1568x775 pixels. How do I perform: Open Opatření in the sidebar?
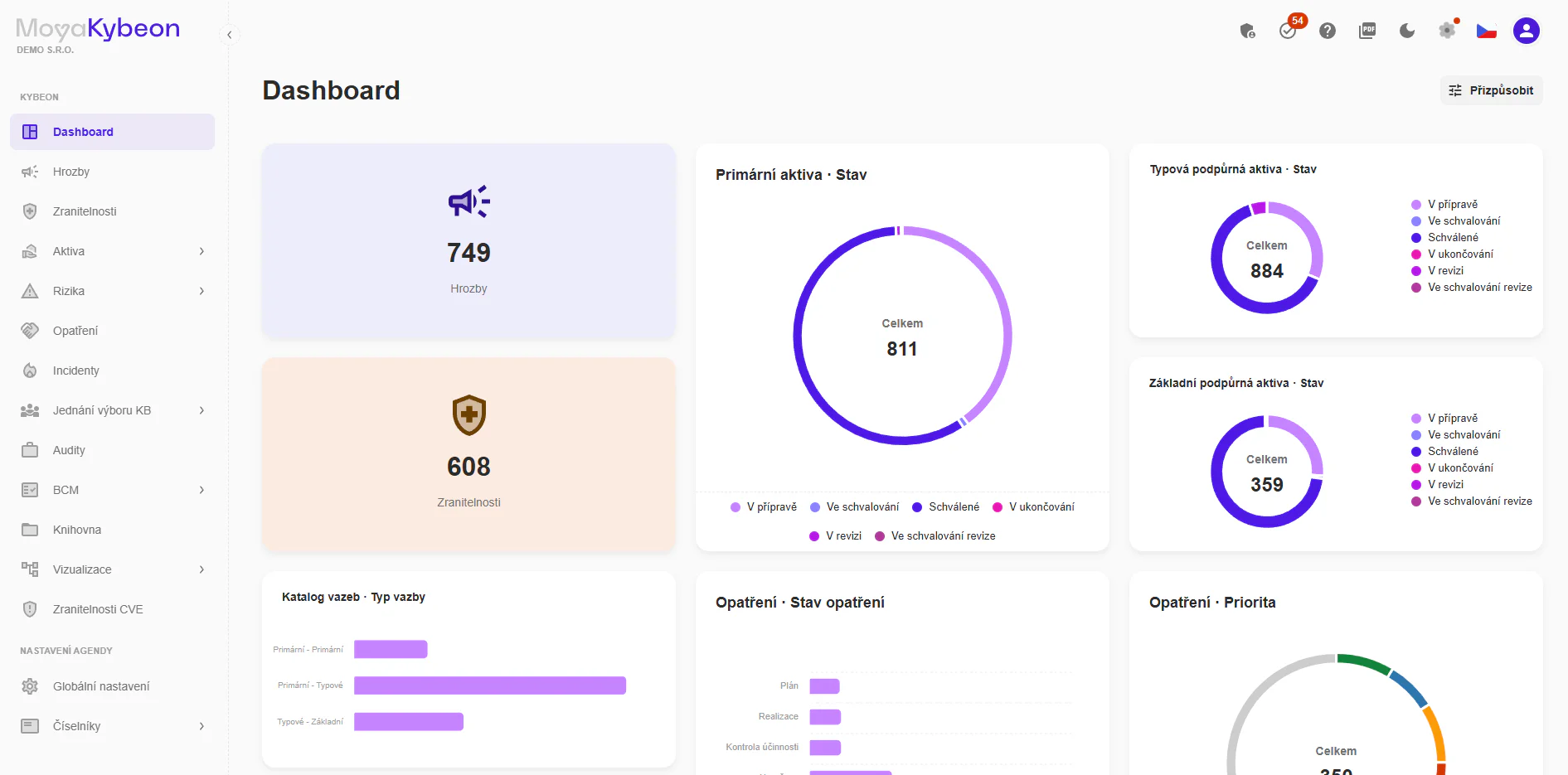point(112,331)
